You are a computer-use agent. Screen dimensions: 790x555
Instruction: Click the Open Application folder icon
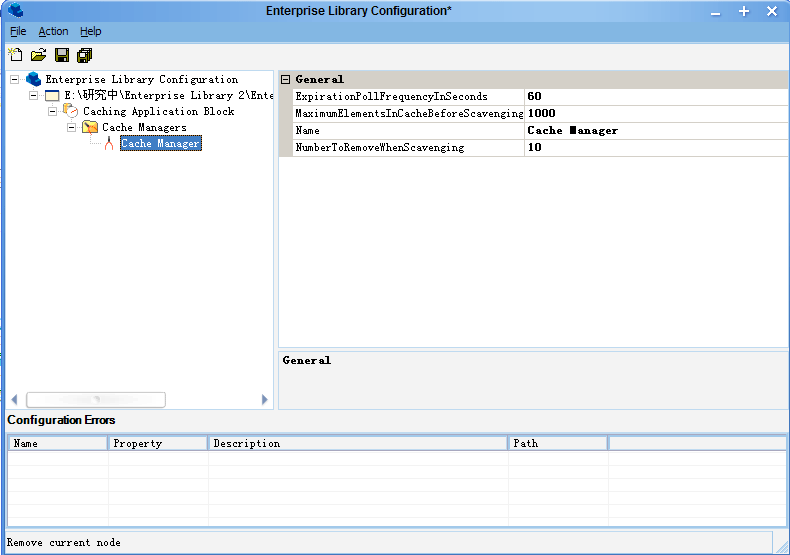[x=38, y=54]
